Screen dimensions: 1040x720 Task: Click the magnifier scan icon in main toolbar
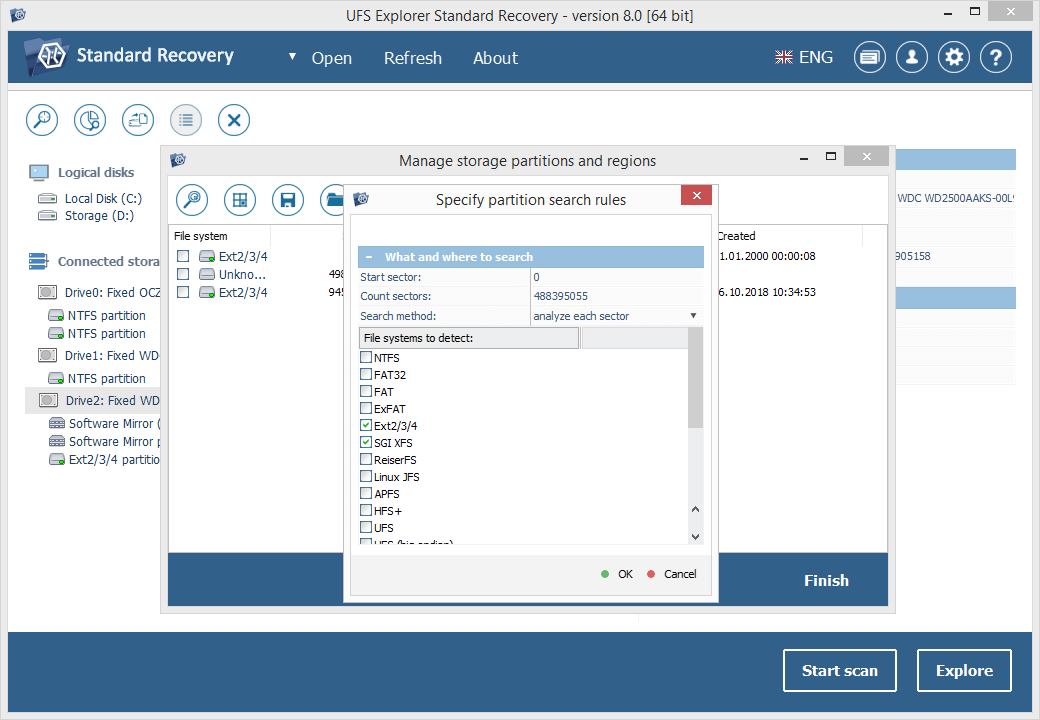click(42, 120)
